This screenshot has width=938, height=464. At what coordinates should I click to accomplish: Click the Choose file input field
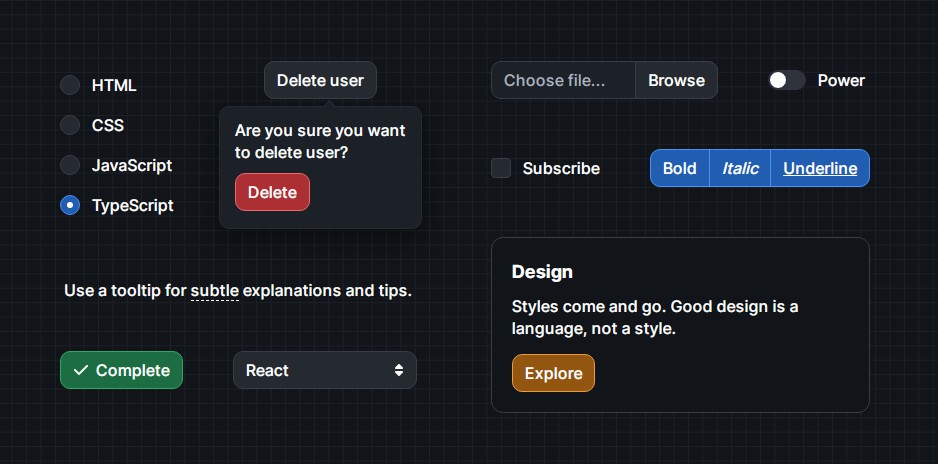pos(563,80)
